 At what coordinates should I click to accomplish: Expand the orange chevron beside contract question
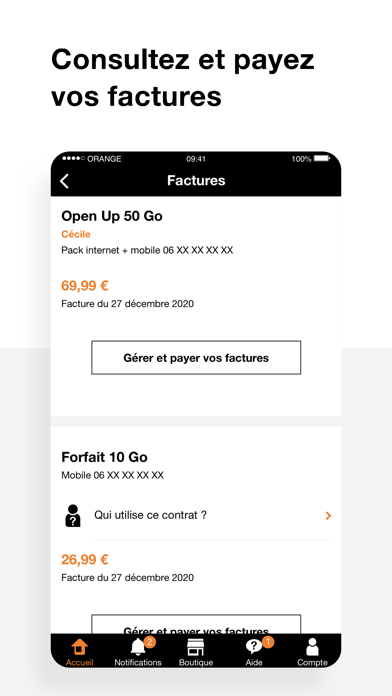328,516
